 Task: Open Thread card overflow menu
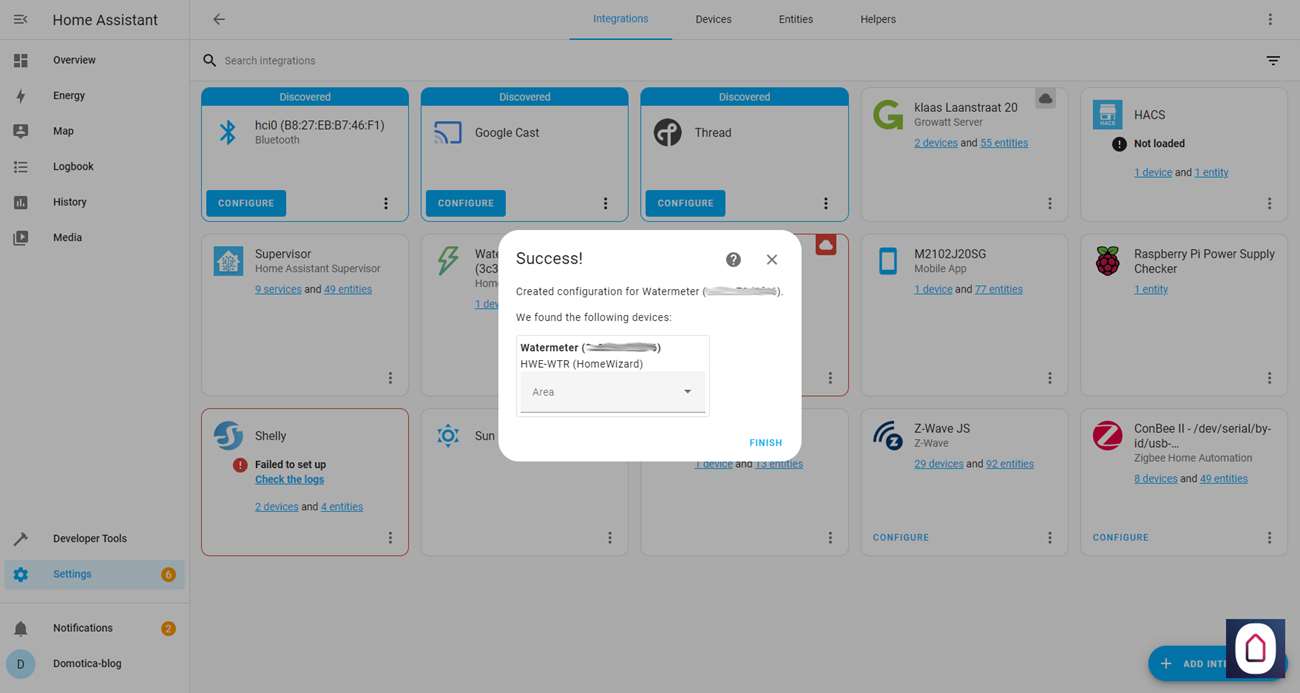coord(826,203)
